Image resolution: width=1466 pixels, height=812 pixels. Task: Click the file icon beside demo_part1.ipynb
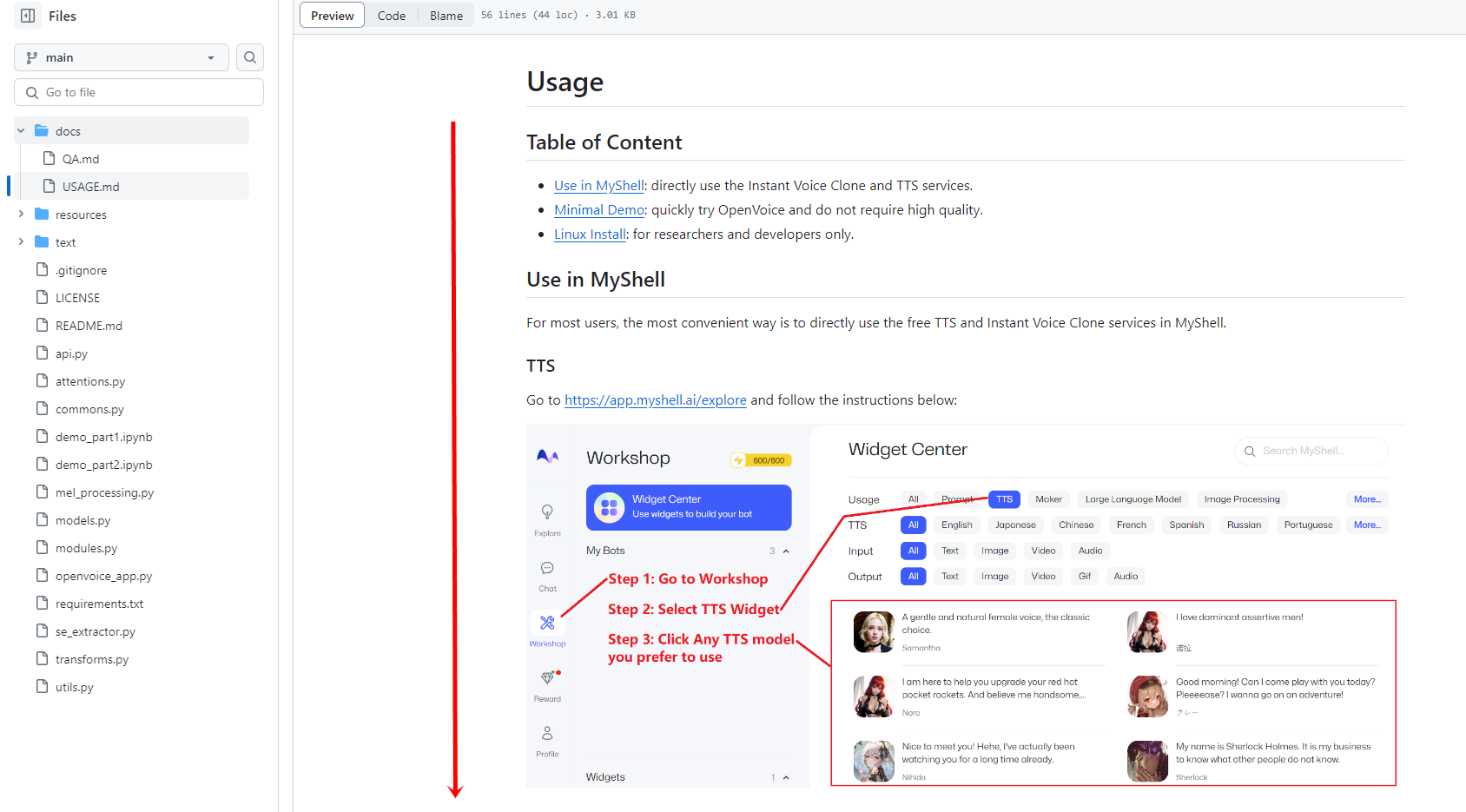pyautogui.click(x=42, y=436)
